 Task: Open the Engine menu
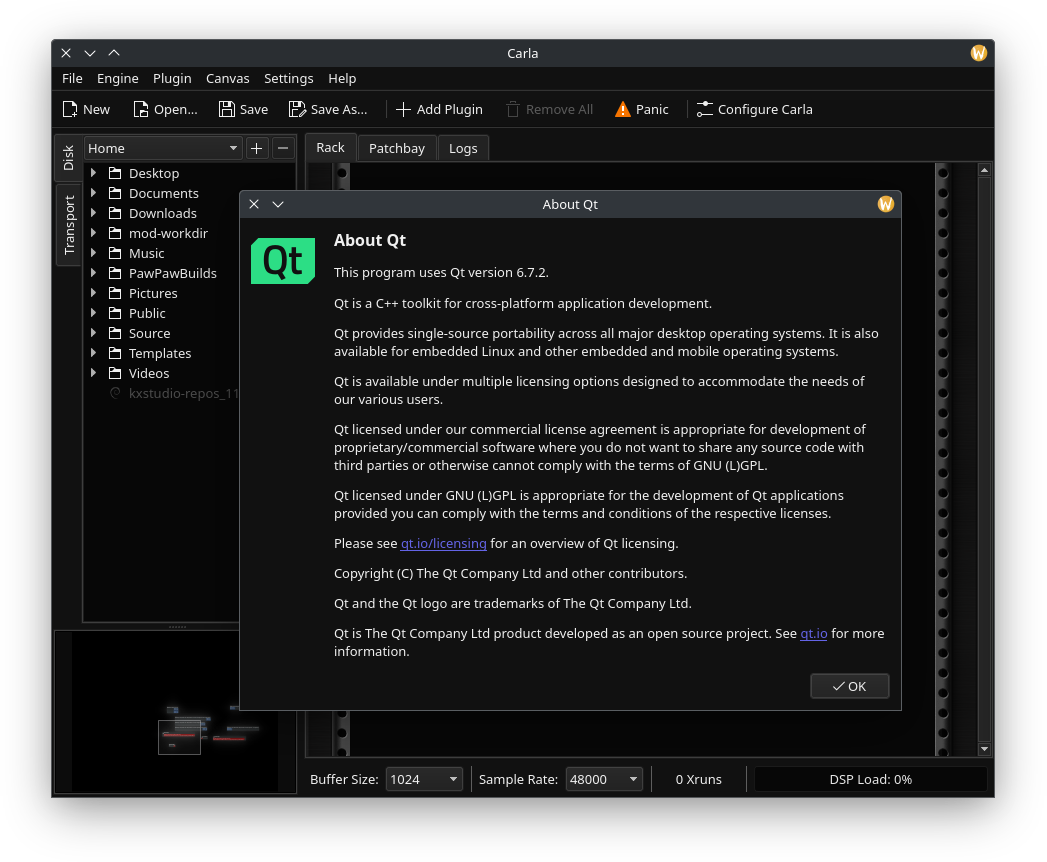118,78
